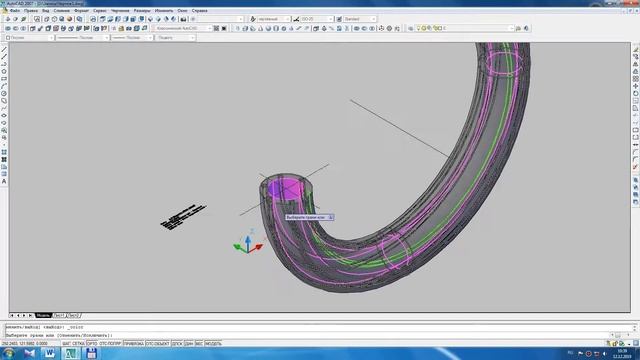Choose the Mirror tool in Modify toolbar
The height and width of the screenshot is (360, 640).
click(x=636, y=64)
